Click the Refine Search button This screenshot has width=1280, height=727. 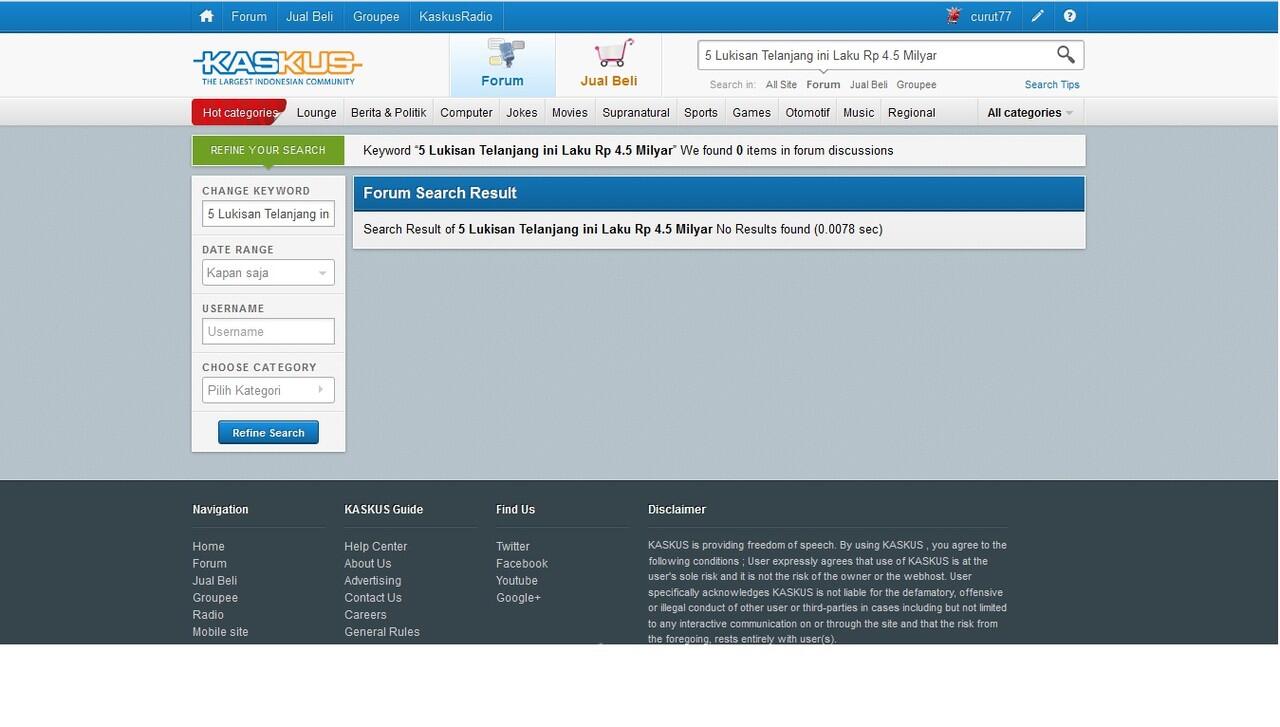point(268,432)
